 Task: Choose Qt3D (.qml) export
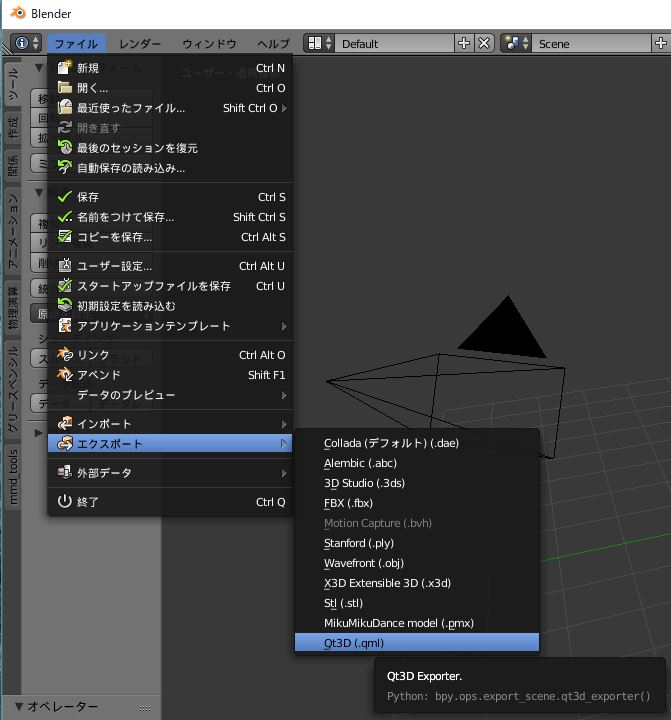pyautogui.click(x=417, y=642)
